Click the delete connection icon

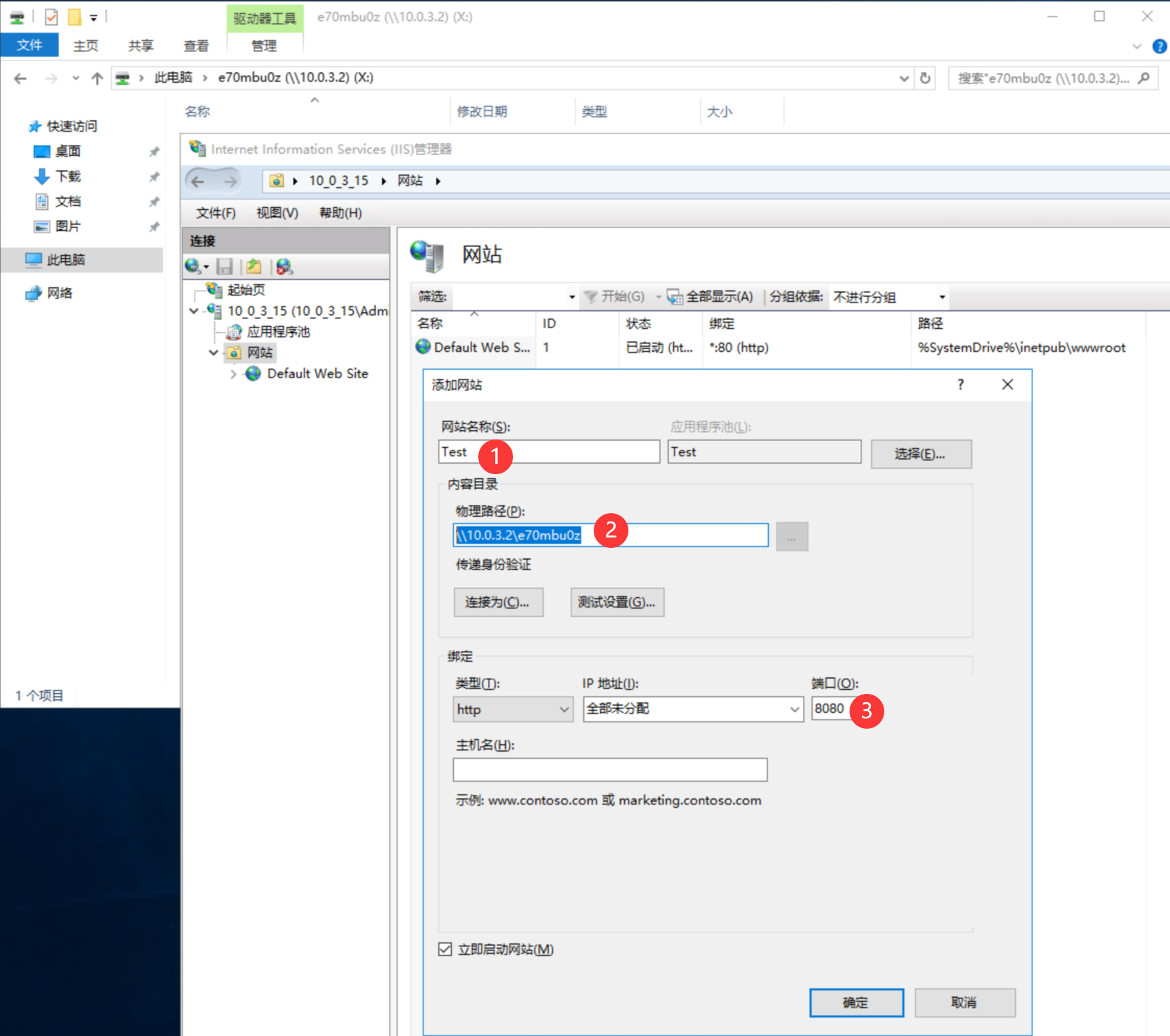tap(284, 266)
